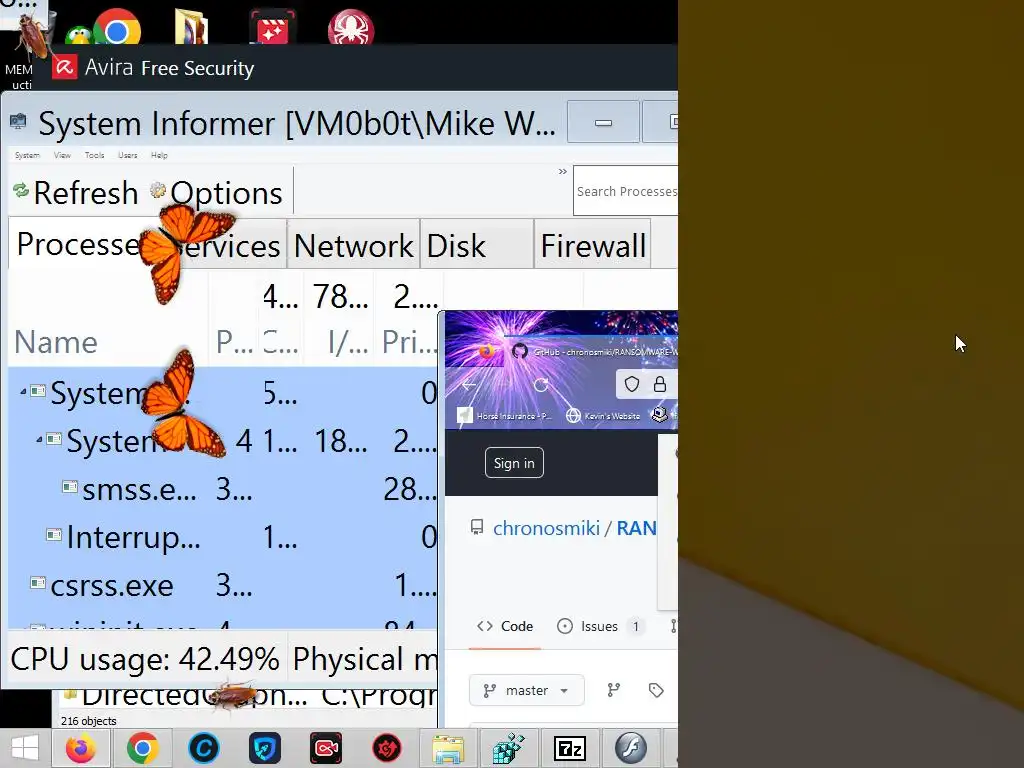Open the red sparkle video desktop icon

272,27
